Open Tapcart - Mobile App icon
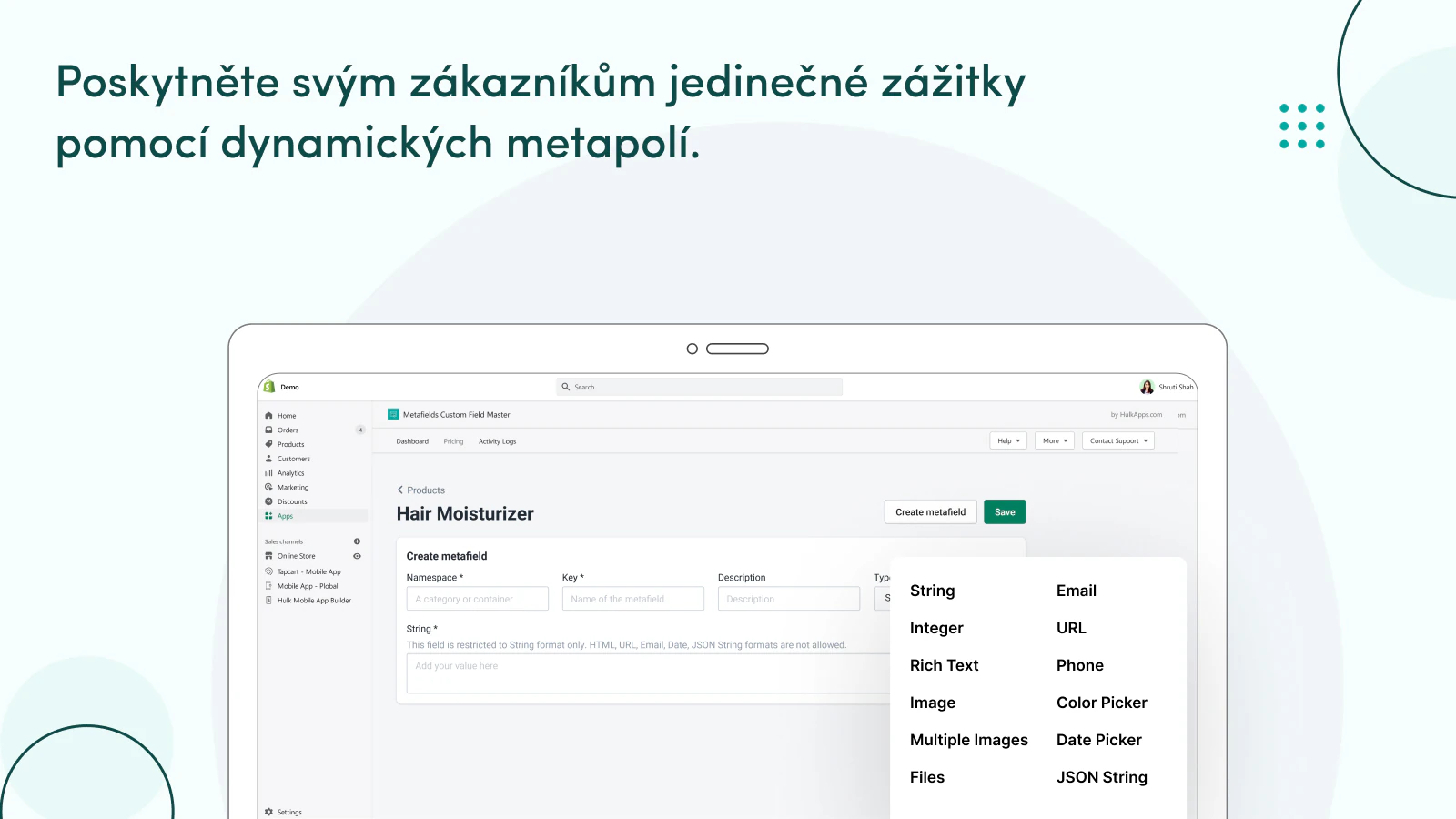The width and height of the screenshot is (1456, 819). [268, 571]
